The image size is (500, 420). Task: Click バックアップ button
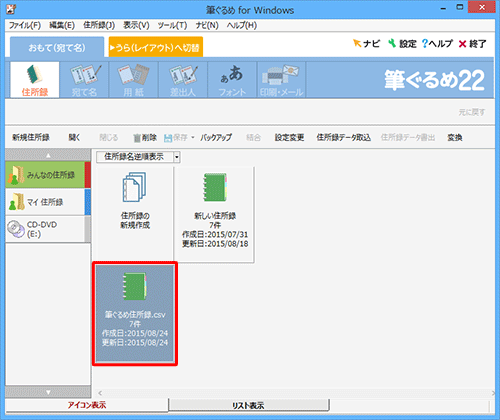click(x=216, y=137)
